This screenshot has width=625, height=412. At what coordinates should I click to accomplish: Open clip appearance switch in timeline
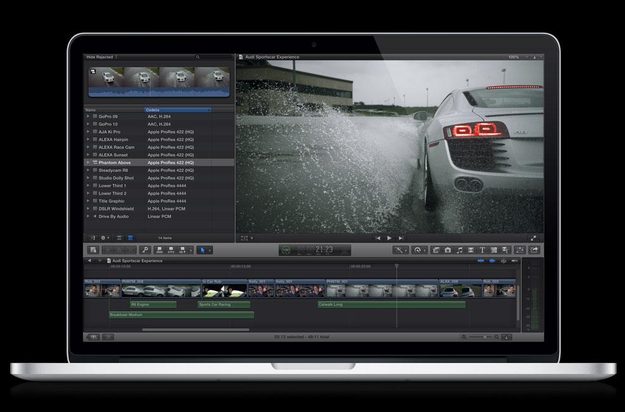point(506,337)
